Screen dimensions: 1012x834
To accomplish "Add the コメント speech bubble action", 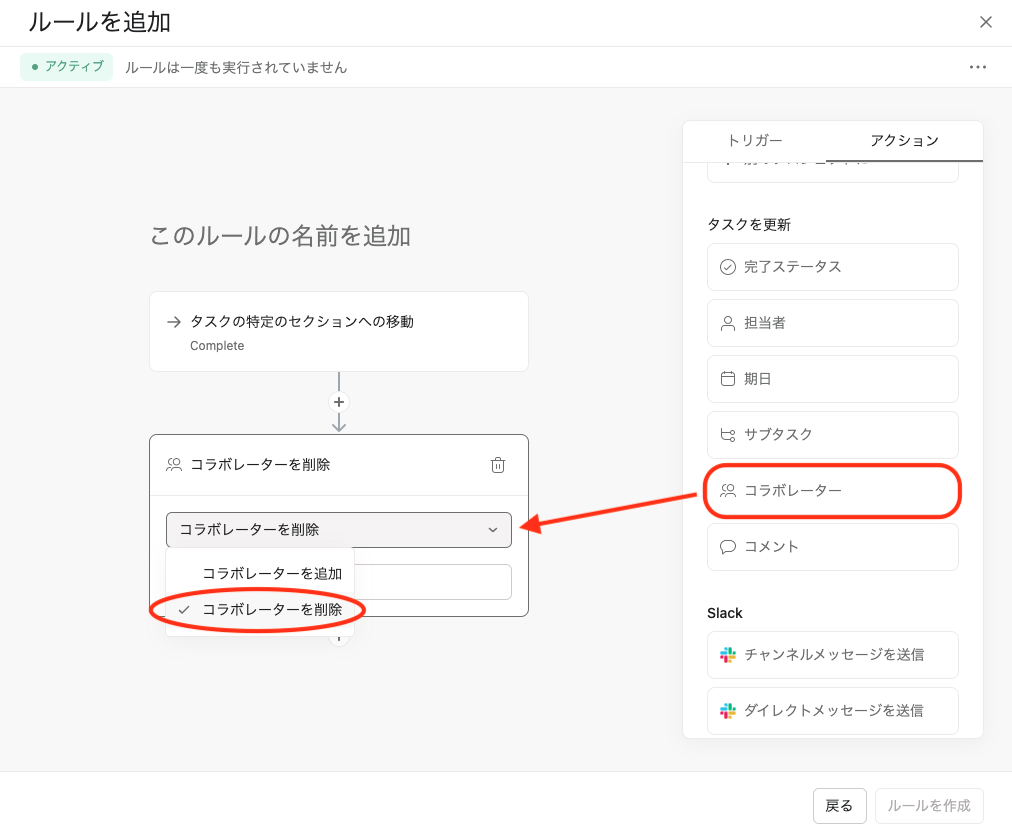I will (x=833, y=547).
